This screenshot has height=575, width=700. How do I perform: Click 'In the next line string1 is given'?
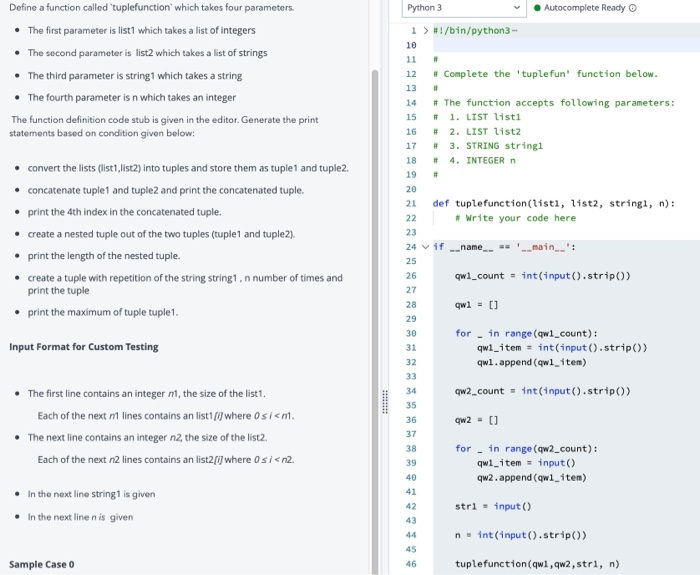(92, 494)
